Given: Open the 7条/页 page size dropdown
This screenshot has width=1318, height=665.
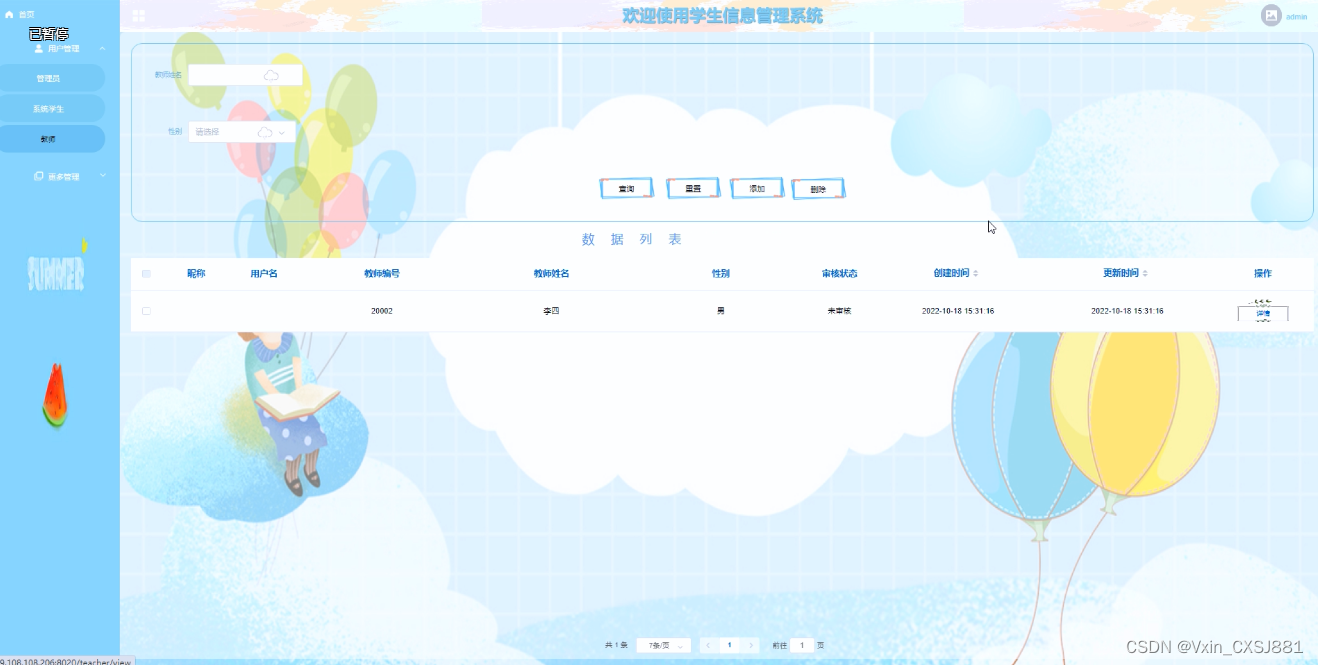Looking at the screenshot, I should pyautogui.click(x=663, y=645).
